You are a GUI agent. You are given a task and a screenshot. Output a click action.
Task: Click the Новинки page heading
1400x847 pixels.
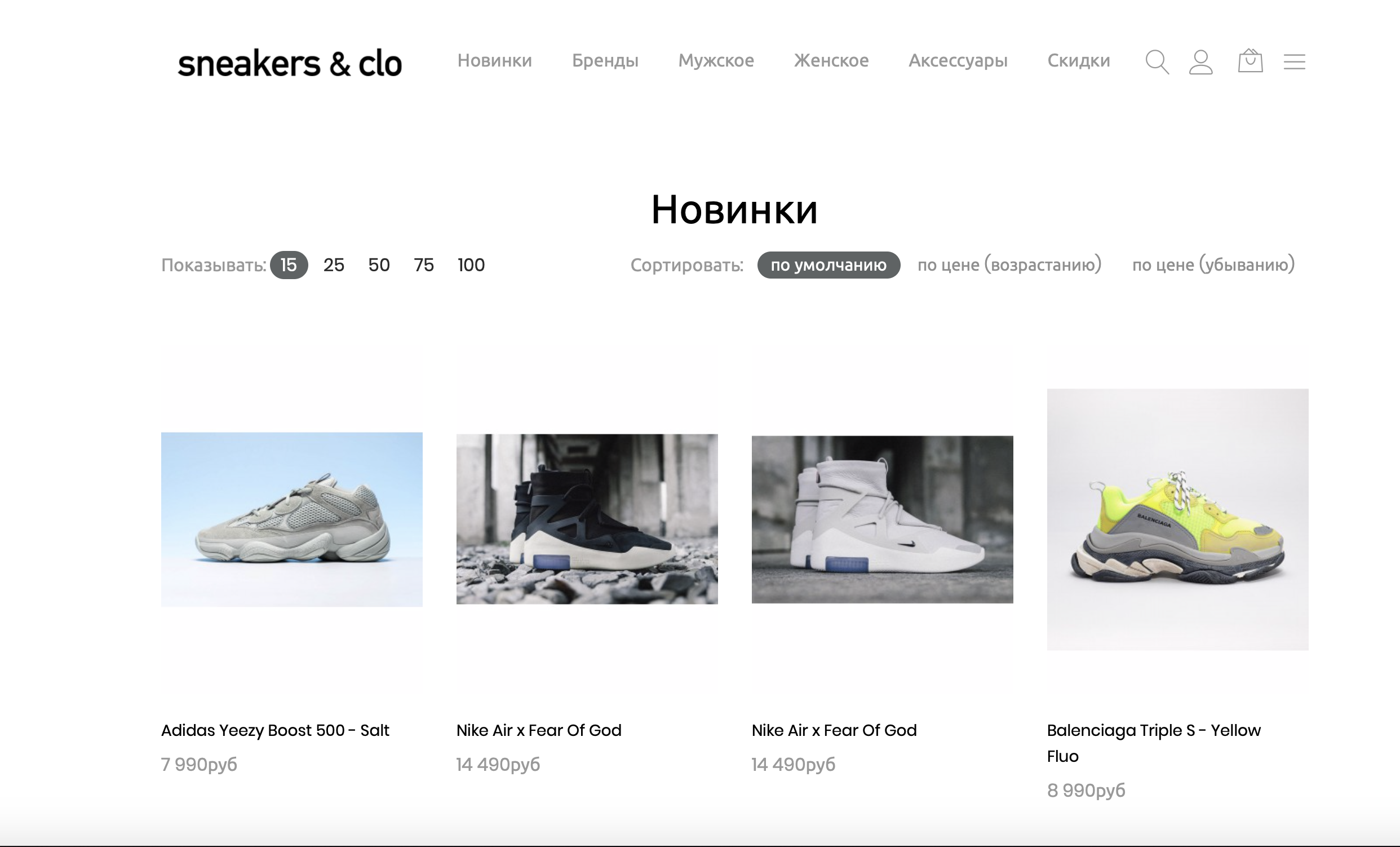click(x=734, y=210)
